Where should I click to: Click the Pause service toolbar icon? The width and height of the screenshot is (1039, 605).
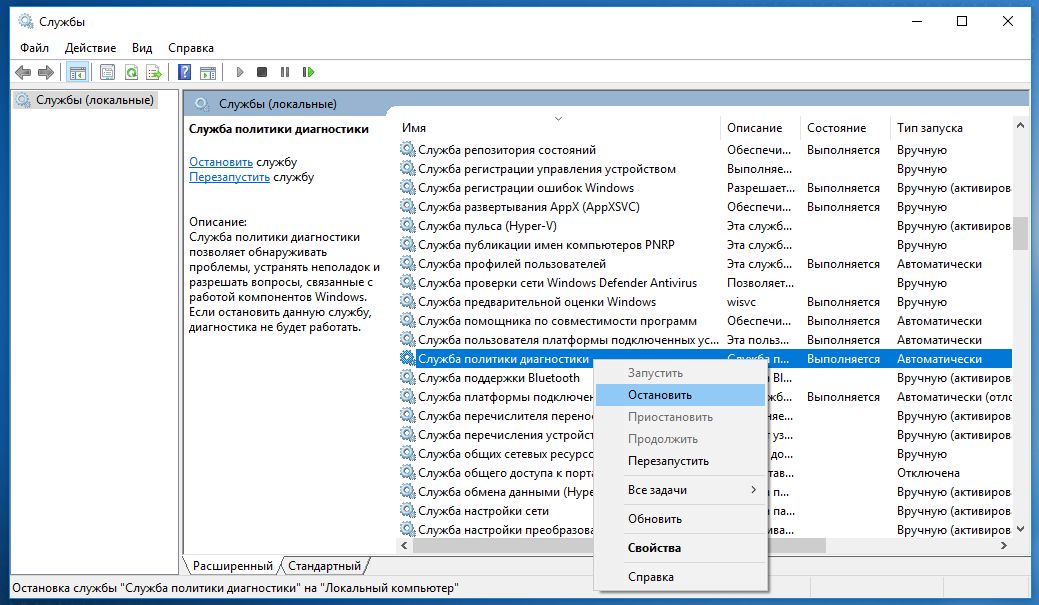click(x=285, y=72)
